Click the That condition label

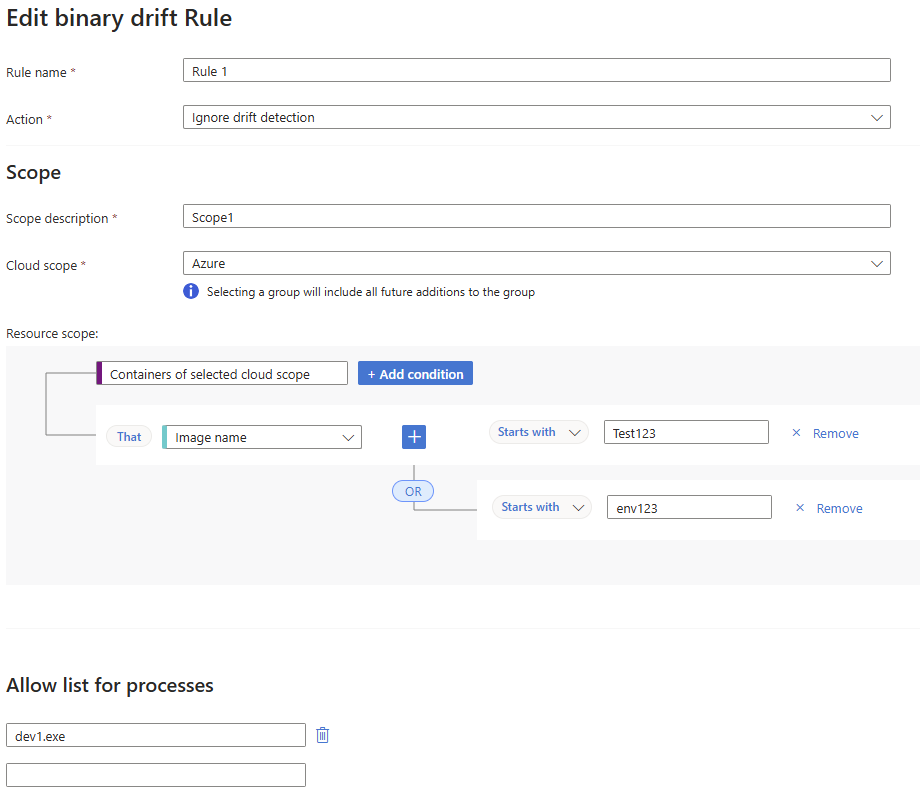pos(129,437)
